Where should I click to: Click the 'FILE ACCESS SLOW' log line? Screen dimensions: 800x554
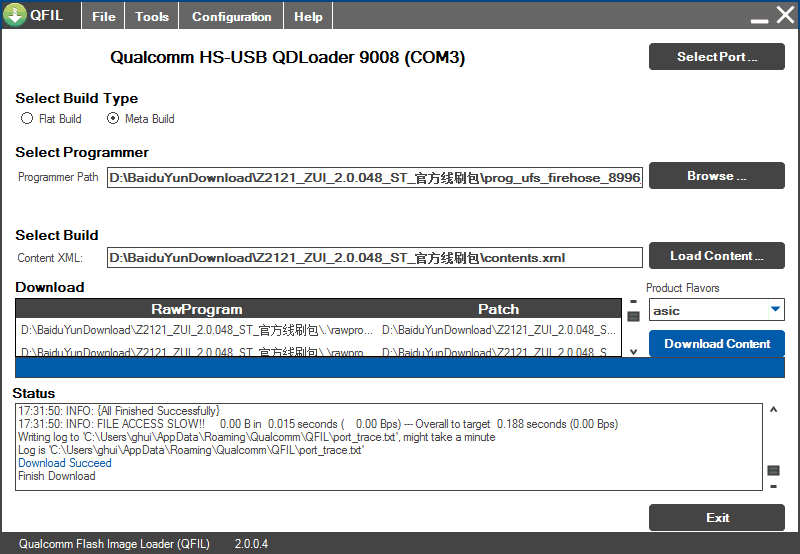tap(318, 424)
